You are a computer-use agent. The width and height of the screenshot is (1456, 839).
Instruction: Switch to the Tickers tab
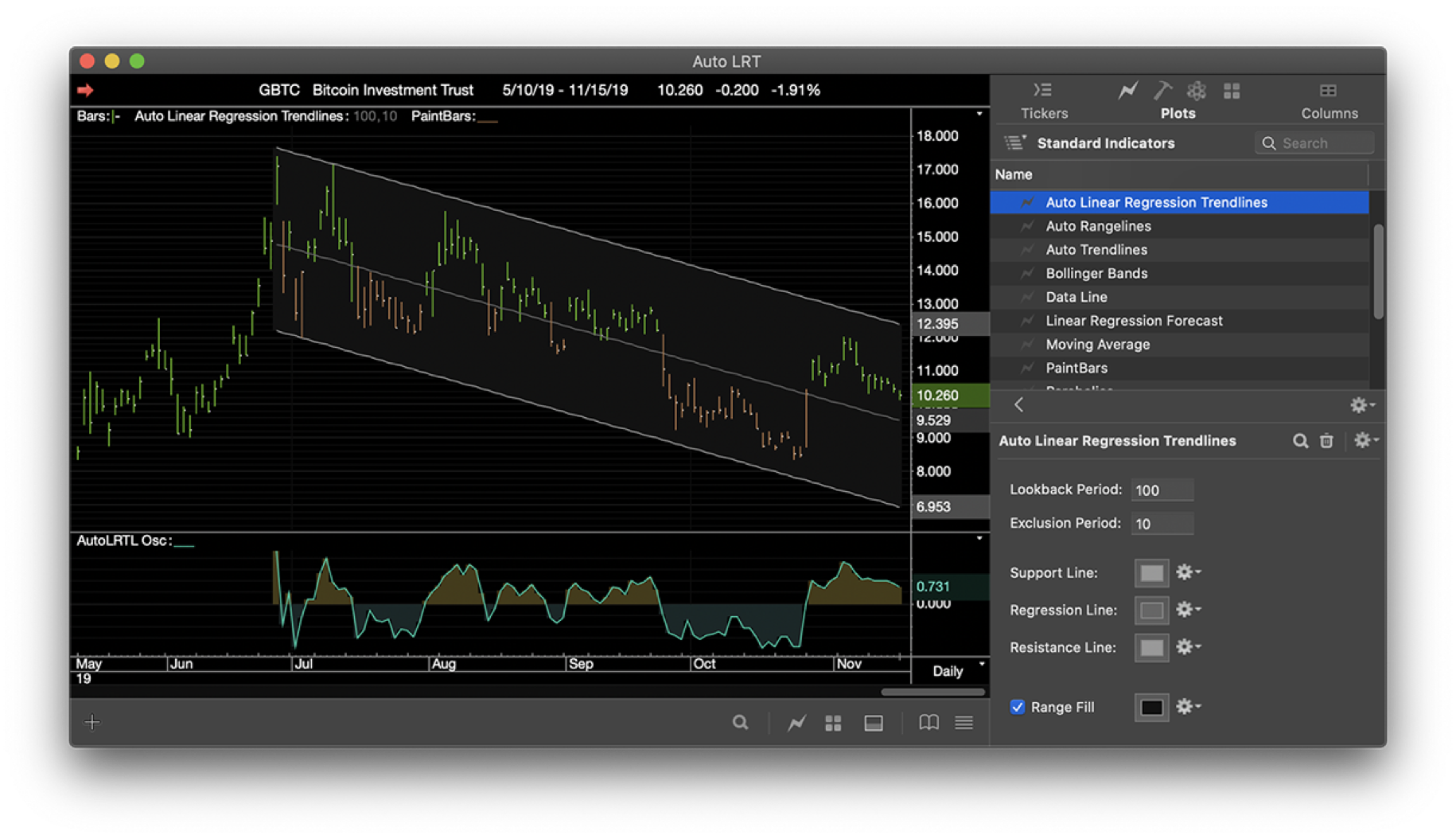[x=1043, y=100]
